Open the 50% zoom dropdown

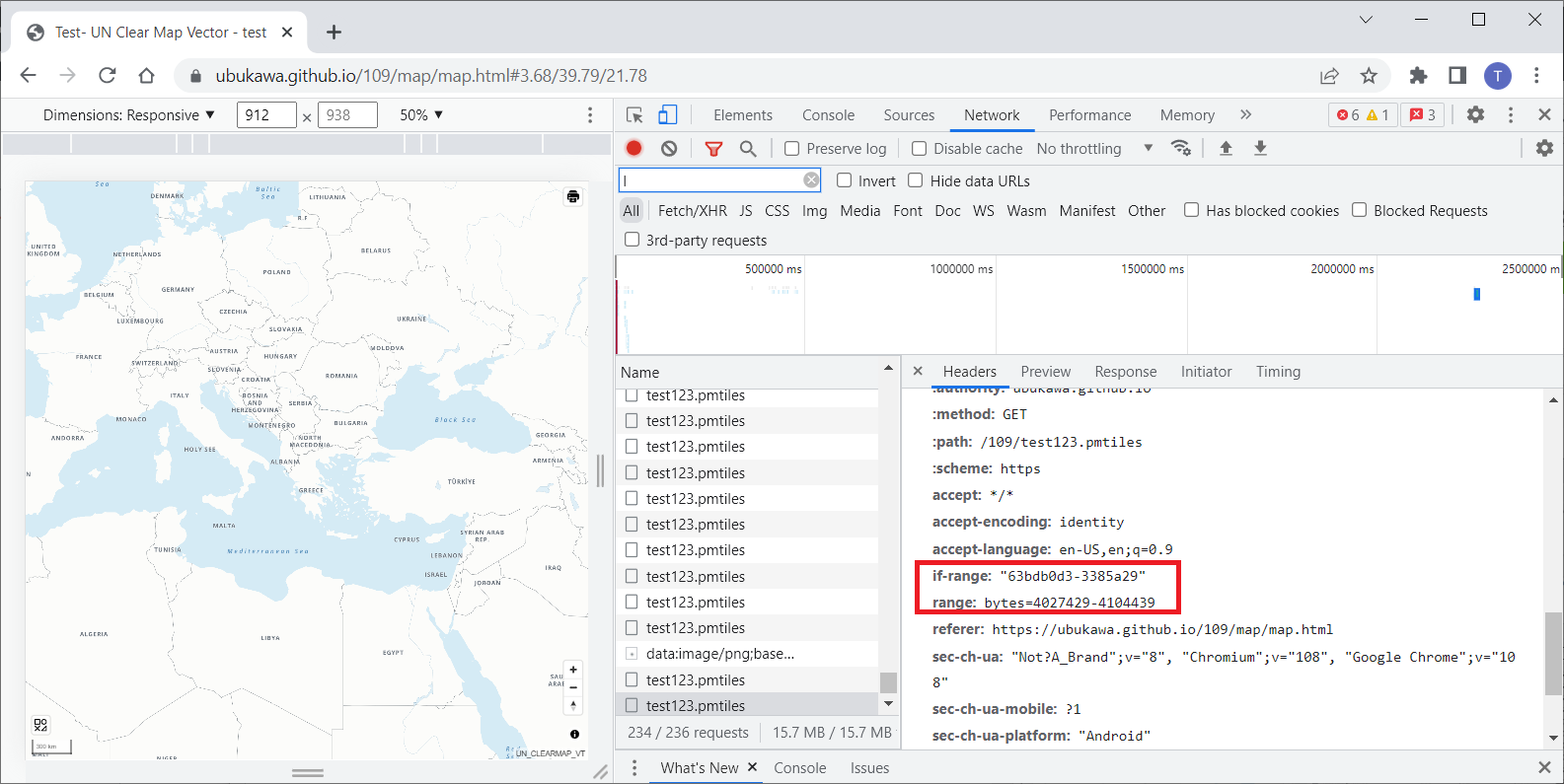tap(421, 115)
